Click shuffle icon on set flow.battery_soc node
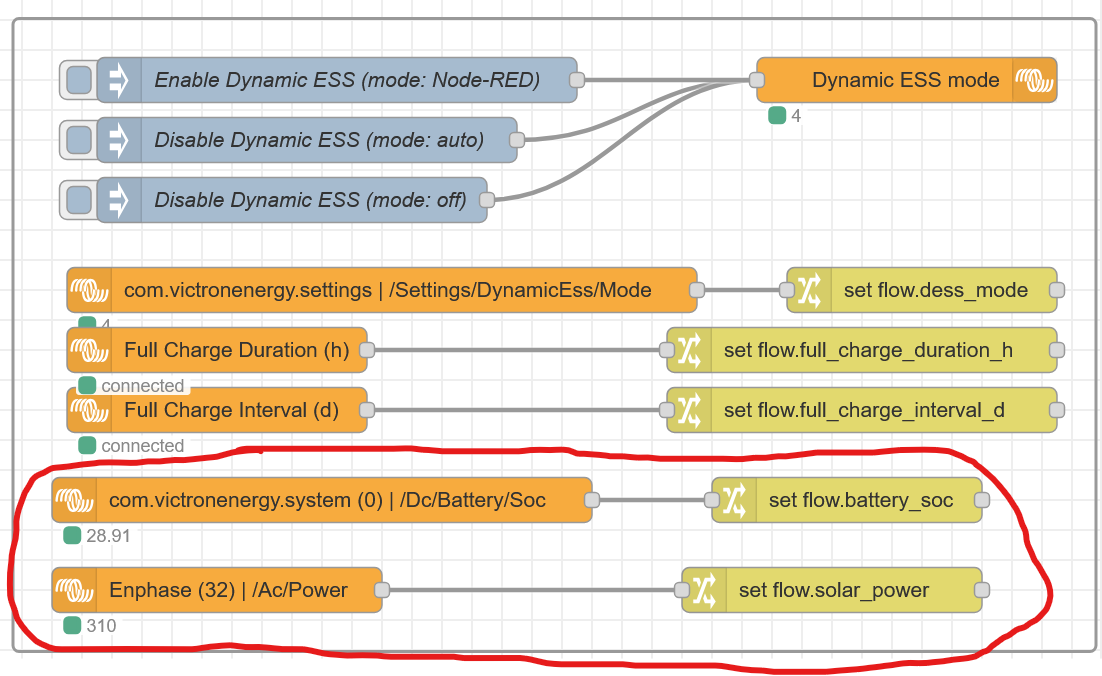Image resolution: width=1102 pixels, height=676 pixels. point(734,500)
